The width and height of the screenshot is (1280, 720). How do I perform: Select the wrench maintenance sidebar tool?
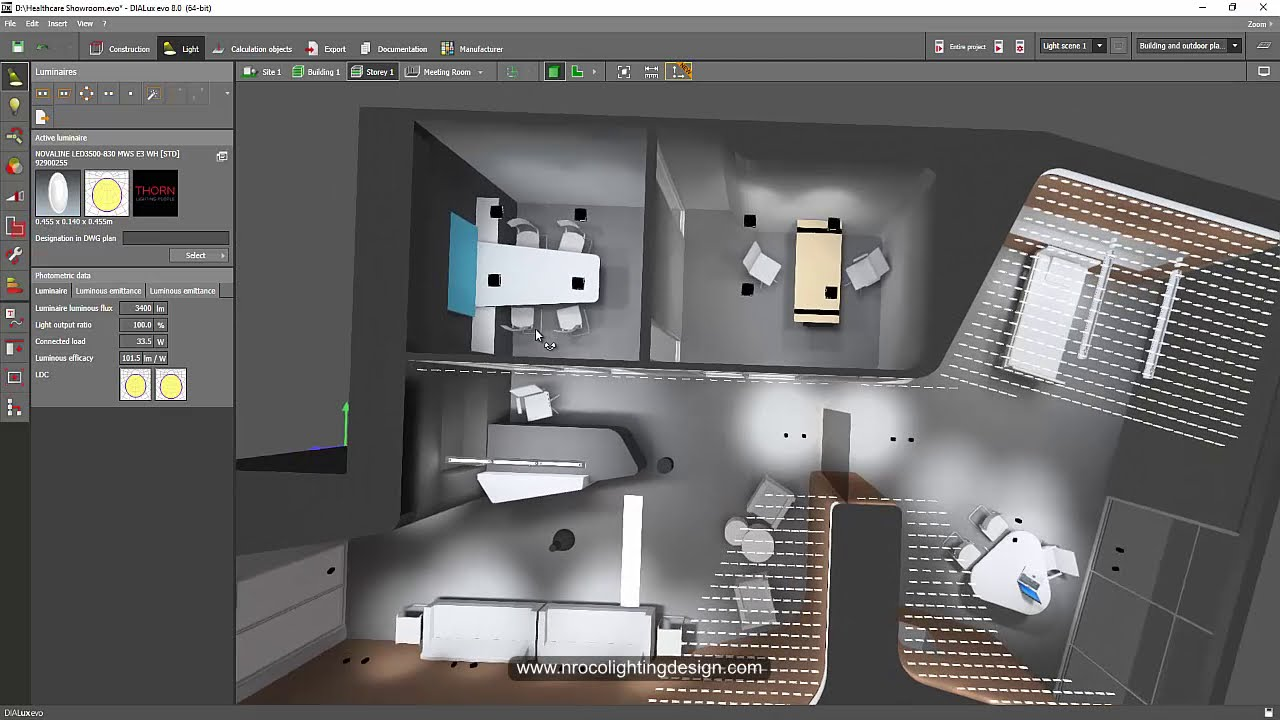pyautogui.click(x=14, y=256)
